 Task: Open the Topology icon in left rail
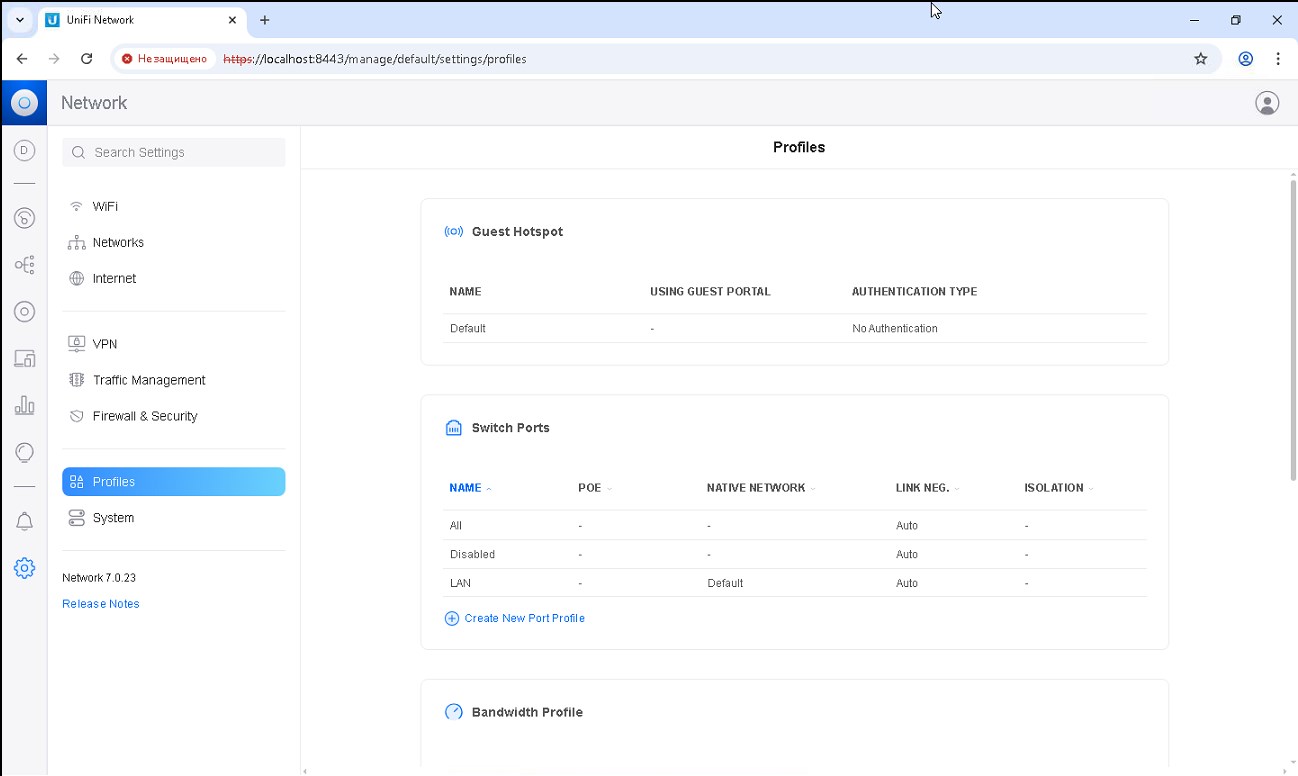tap(24, 265)
